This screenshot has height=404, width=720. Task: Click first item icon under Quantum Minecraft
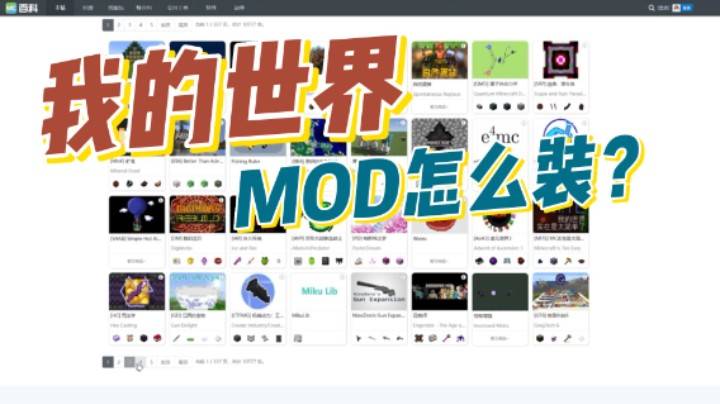479,107
